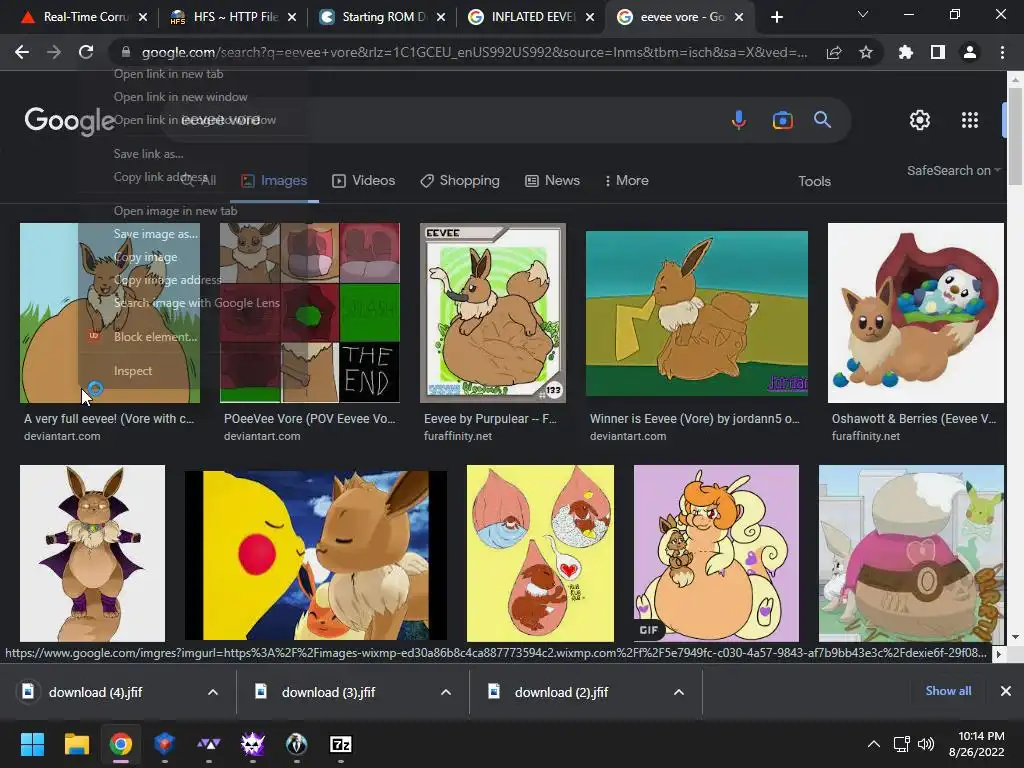The width and height of the screenshot is (1024, 768).
Task: Close the downloads bar
Action: 1006,691
